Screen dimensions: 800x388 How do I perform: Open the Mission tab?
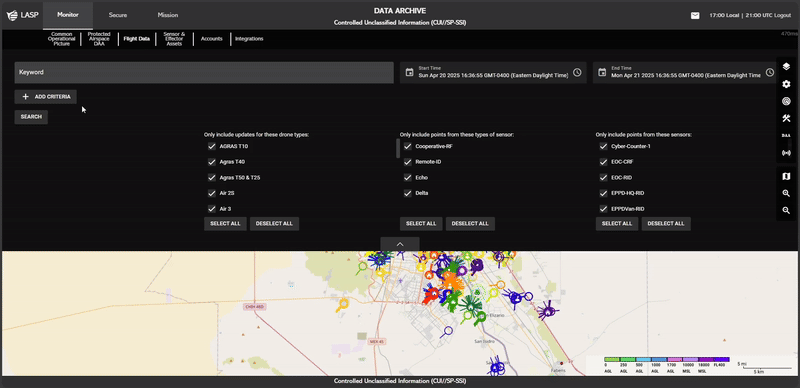(168, 15)
